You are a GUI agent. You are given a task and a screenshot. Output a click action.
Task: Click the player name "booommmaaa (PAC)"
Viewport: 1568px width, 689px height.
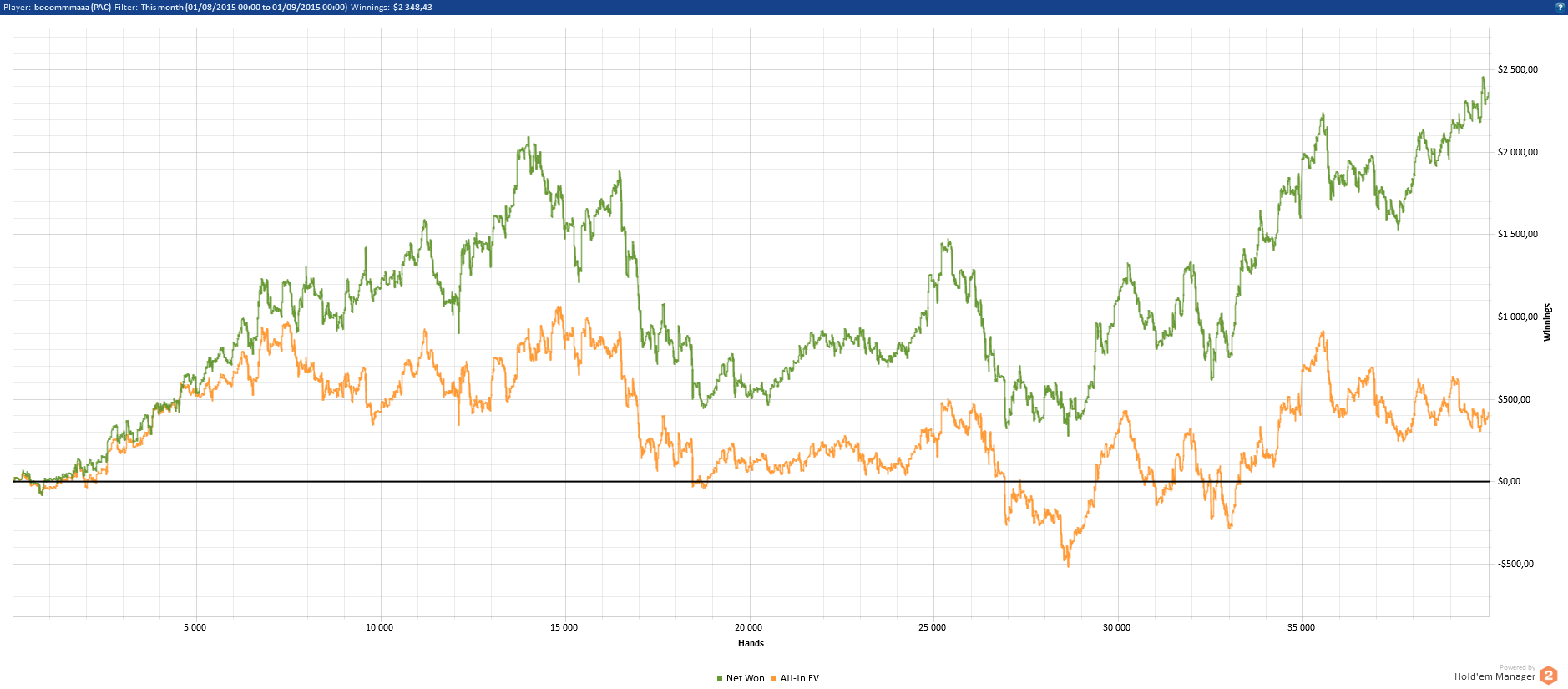pos(73,8)
